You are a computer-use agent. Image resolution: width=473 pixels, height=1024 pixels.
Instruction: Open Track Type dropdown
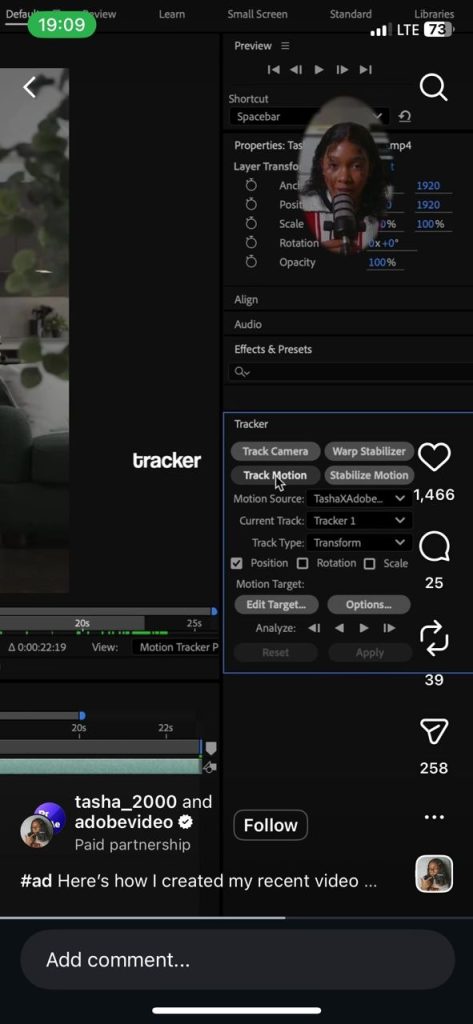(x=359, y=543)
